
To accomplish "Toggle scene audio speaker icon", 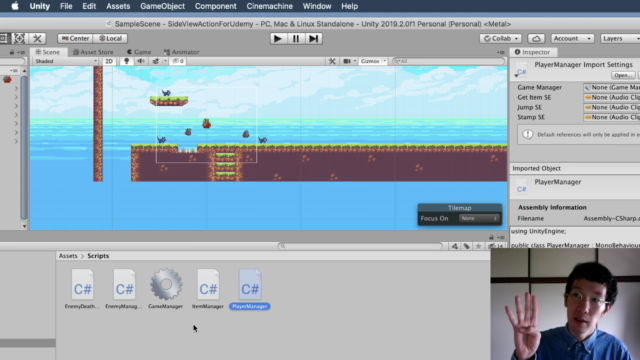I will tap(140, 61).
